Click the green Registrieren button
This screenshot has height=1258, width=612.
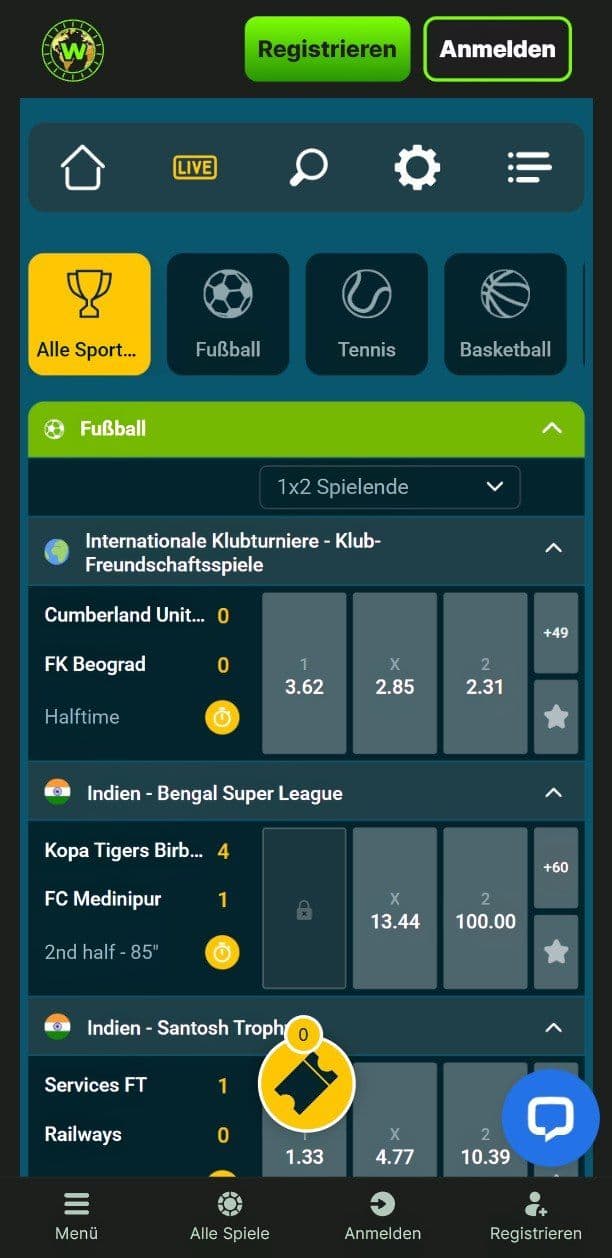coord(327,49)
